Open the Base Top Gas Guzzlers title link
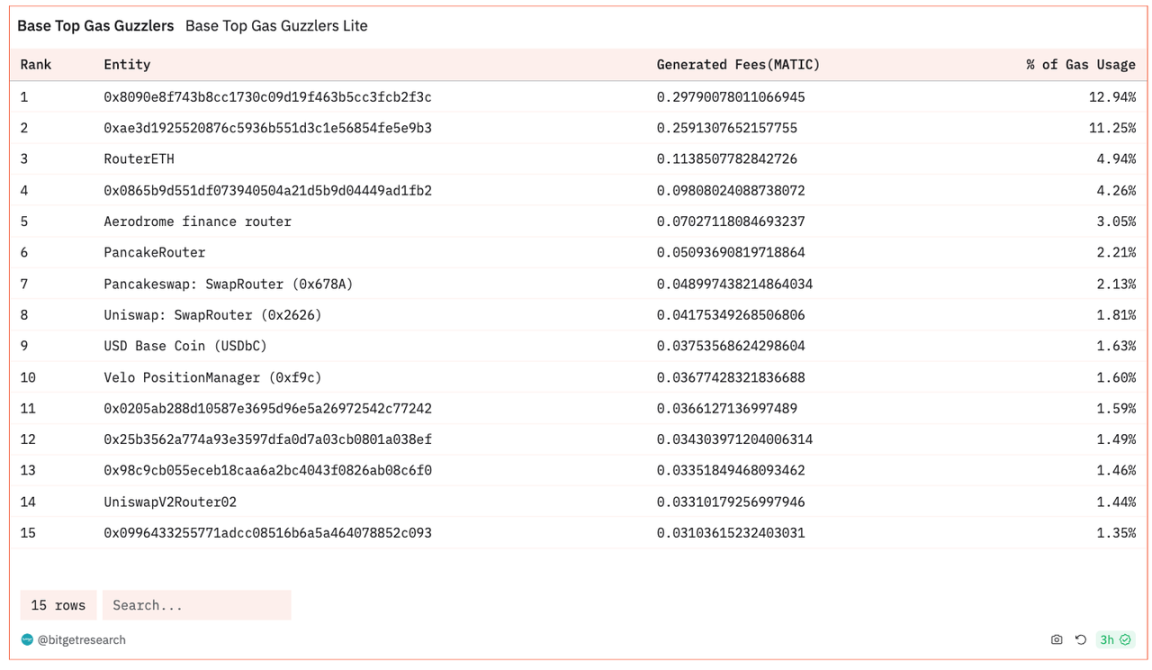This screenshot has width=1152, height=670. [x=95, y=26]
